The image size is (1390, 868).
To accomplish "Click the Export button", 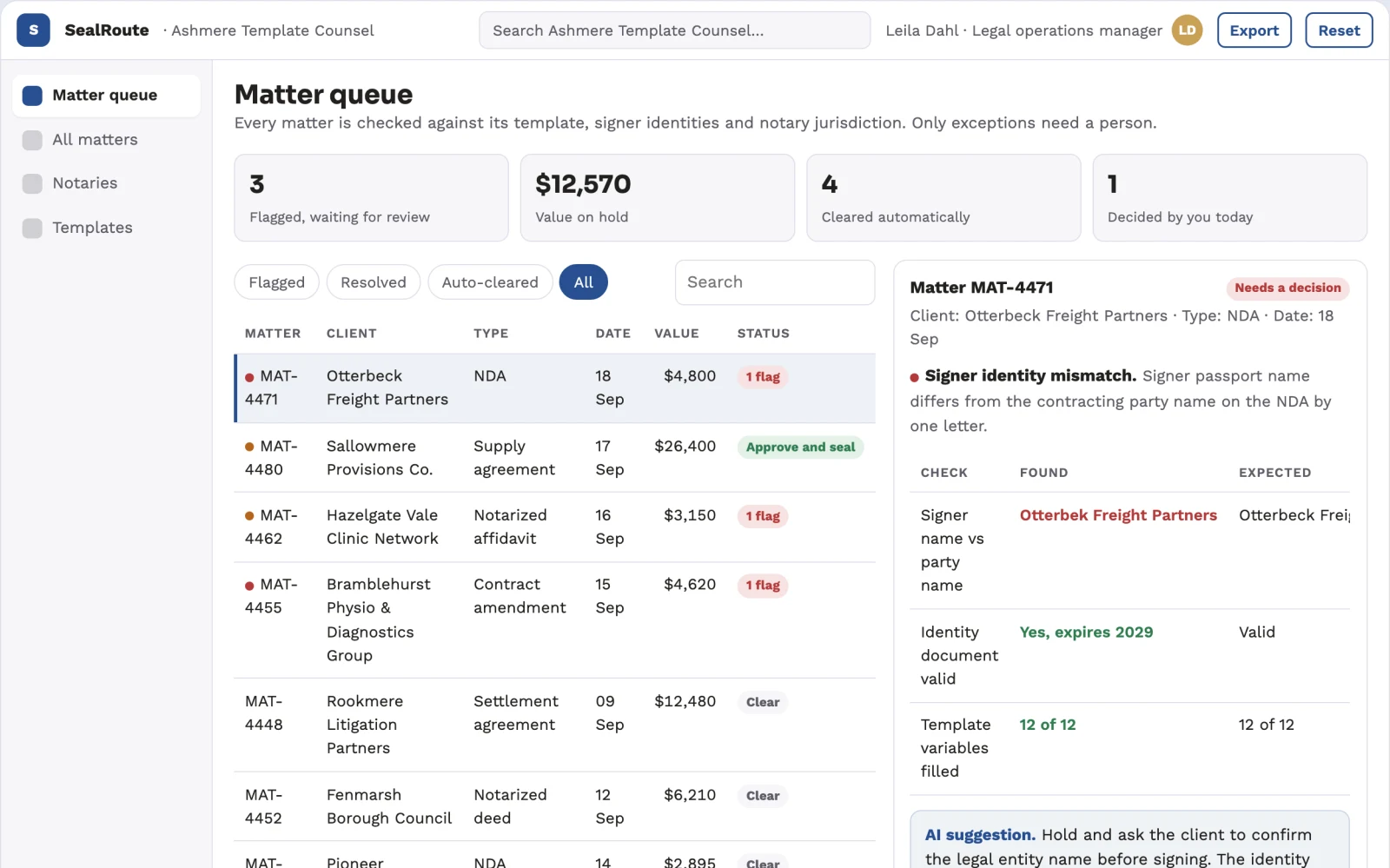I will tap(1254, 30).
